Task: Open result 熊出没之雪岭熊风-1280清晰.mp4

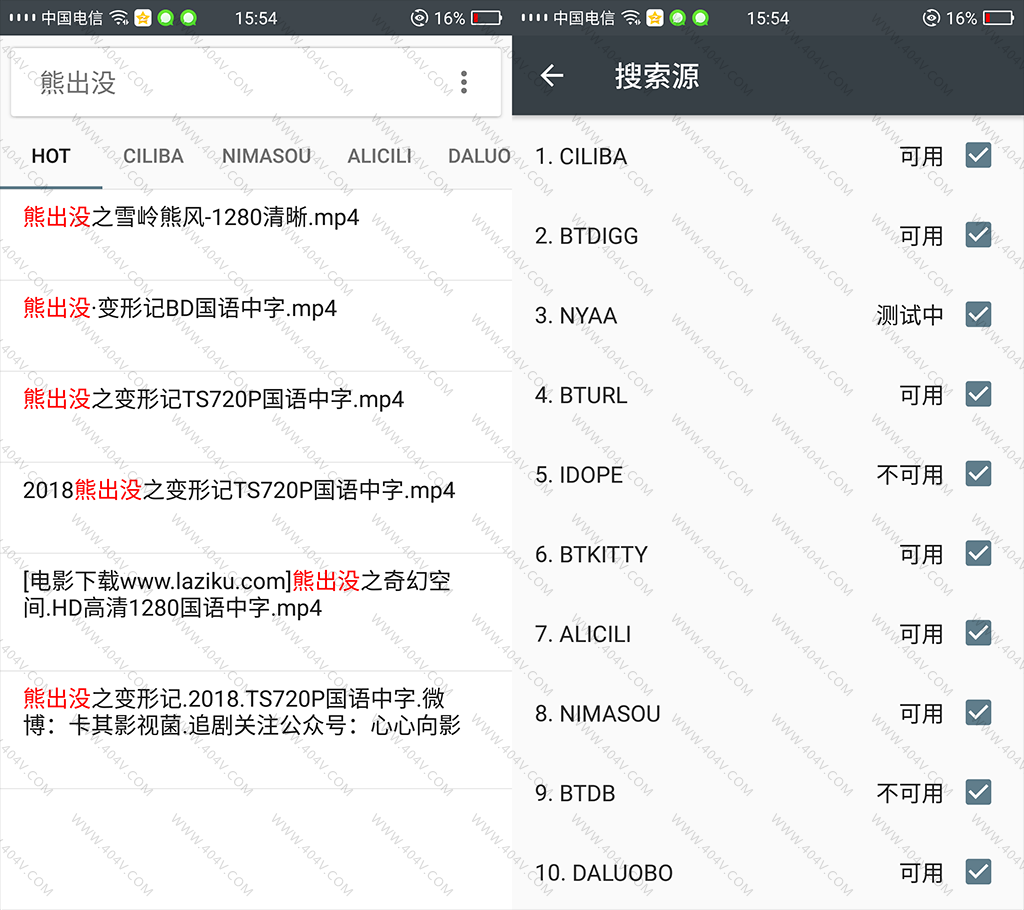Action: [x=191, y=218]
